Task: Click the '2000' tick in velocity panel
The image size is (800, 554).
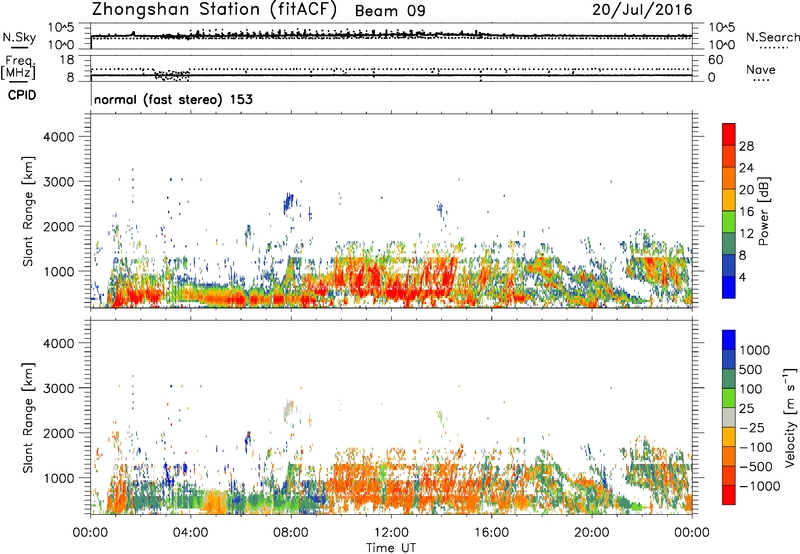Action: coord(59,433)
